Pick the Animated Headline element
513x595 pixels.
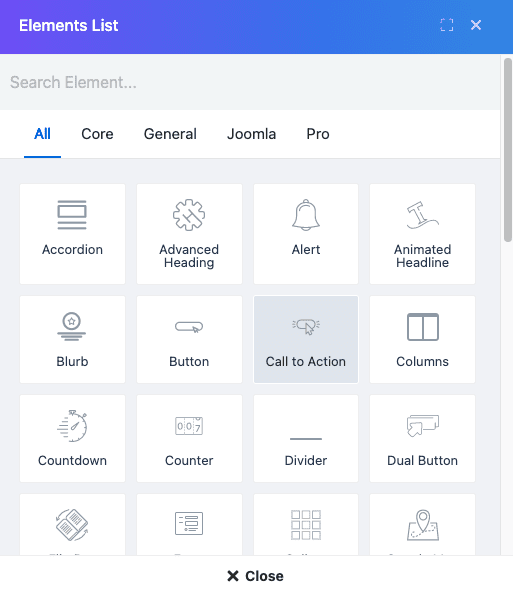click(422, 234)
